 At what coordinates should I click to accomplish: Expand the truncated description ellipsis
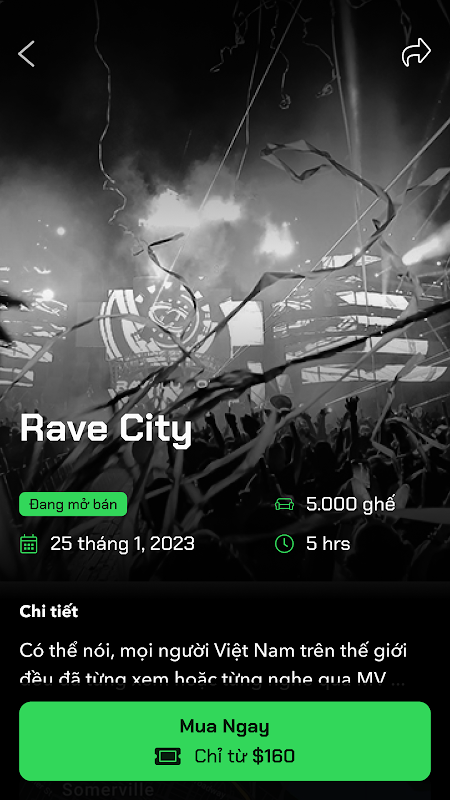[398, 680]
